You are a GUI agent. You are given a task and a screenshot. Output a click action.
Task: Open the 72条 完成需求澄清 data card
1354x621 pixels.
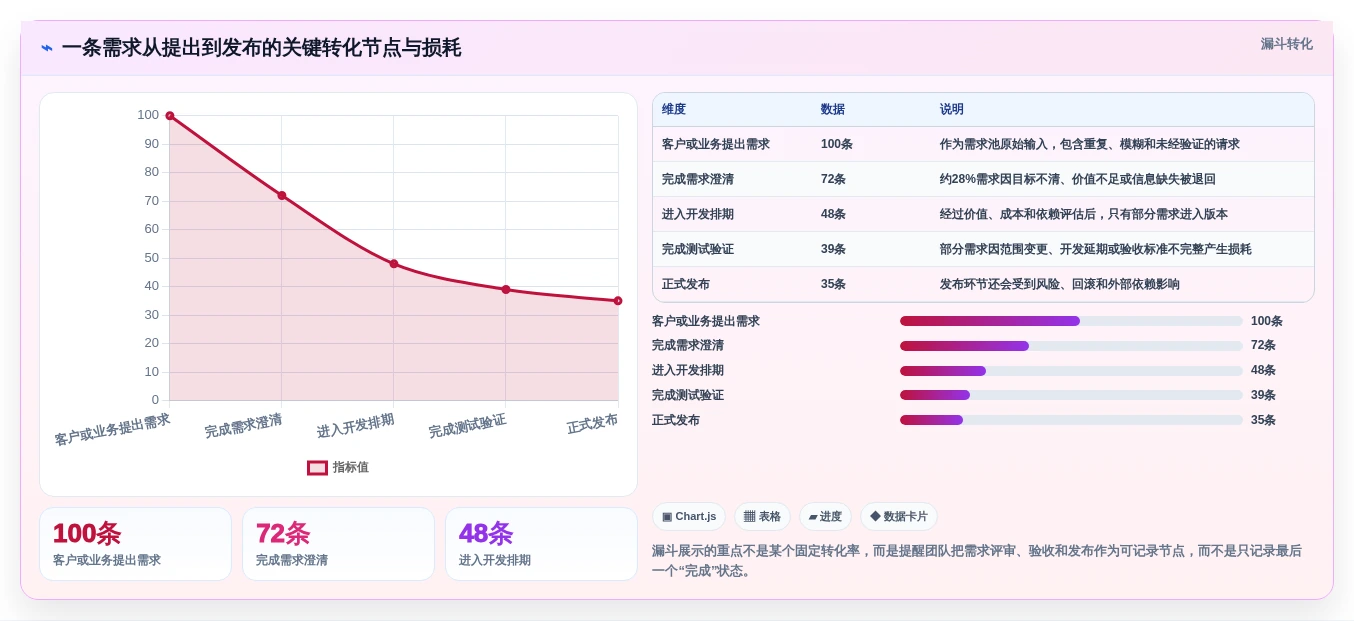pyautogui.click(x=338, y=544)
